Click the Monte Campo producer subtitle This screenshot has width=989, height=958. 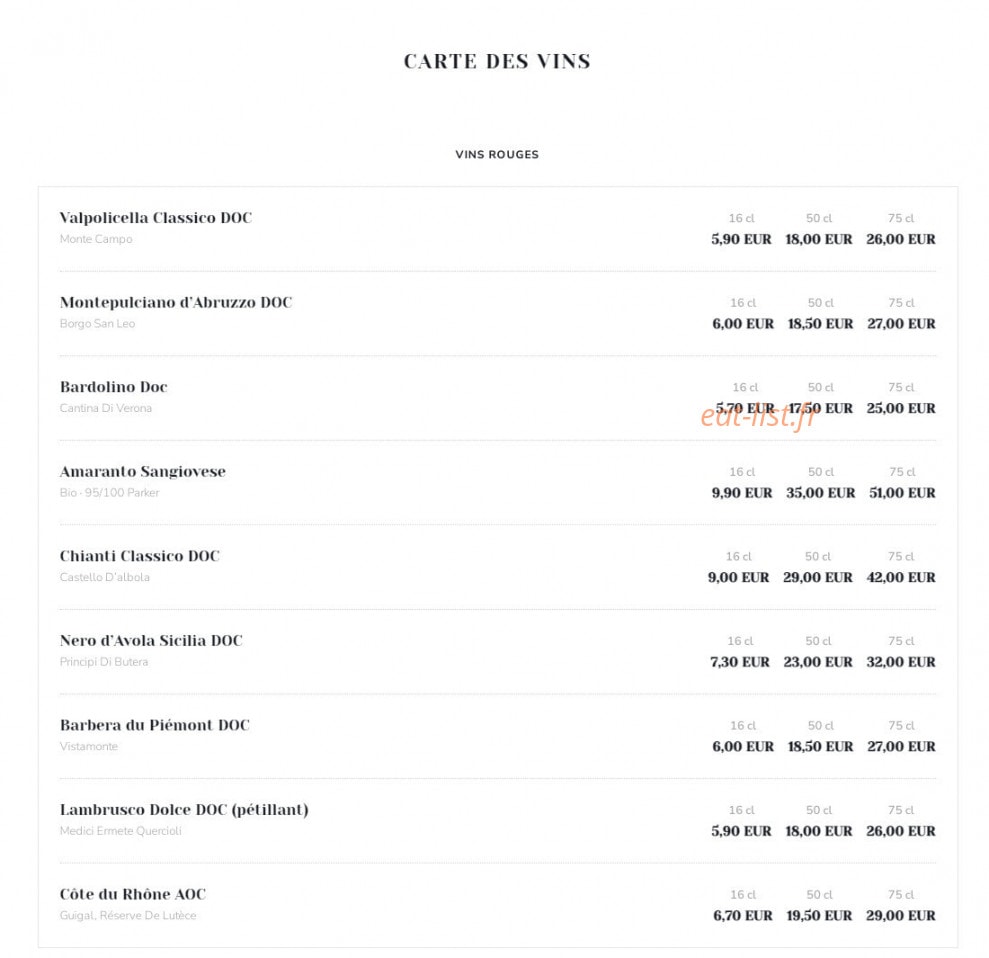pyautogui.click(x=96, y=239)
